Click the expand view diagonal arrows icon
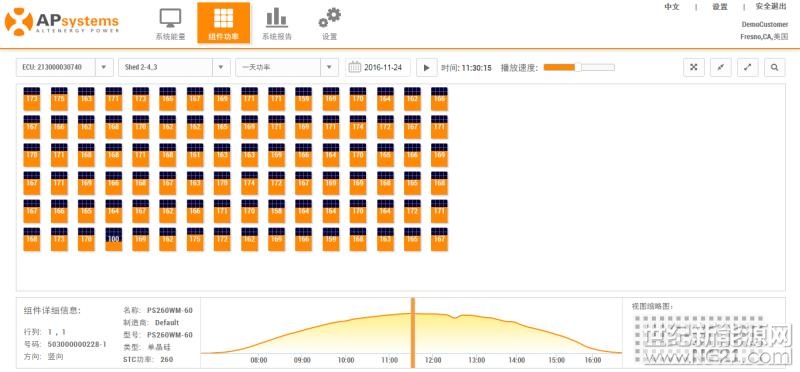Viewport: 800px width, 372px height. 747,67
